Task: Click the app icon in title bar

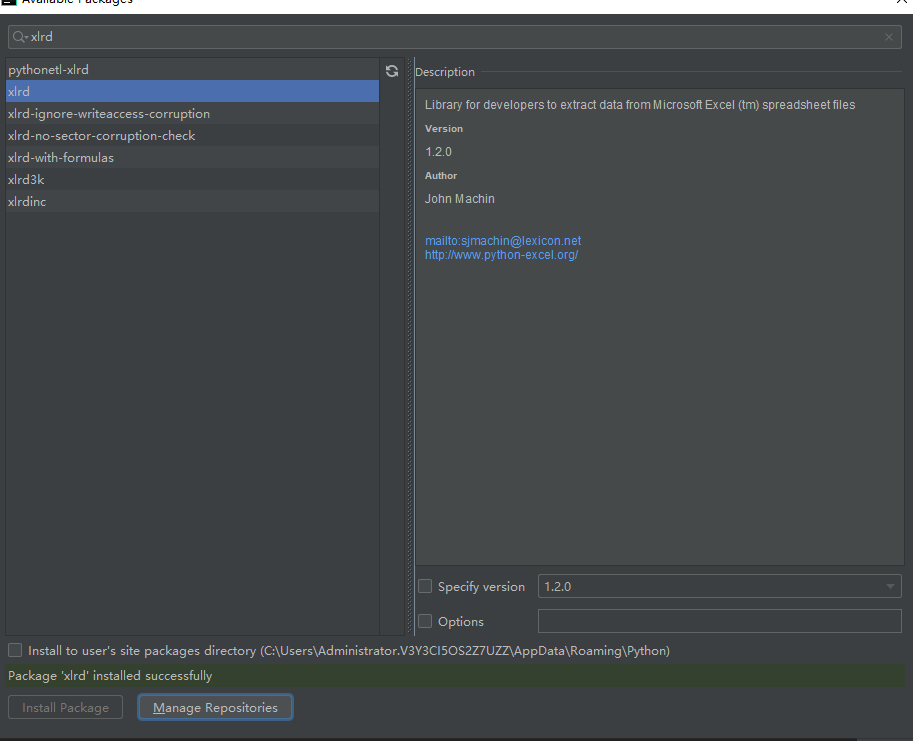Action: [8, 3]
